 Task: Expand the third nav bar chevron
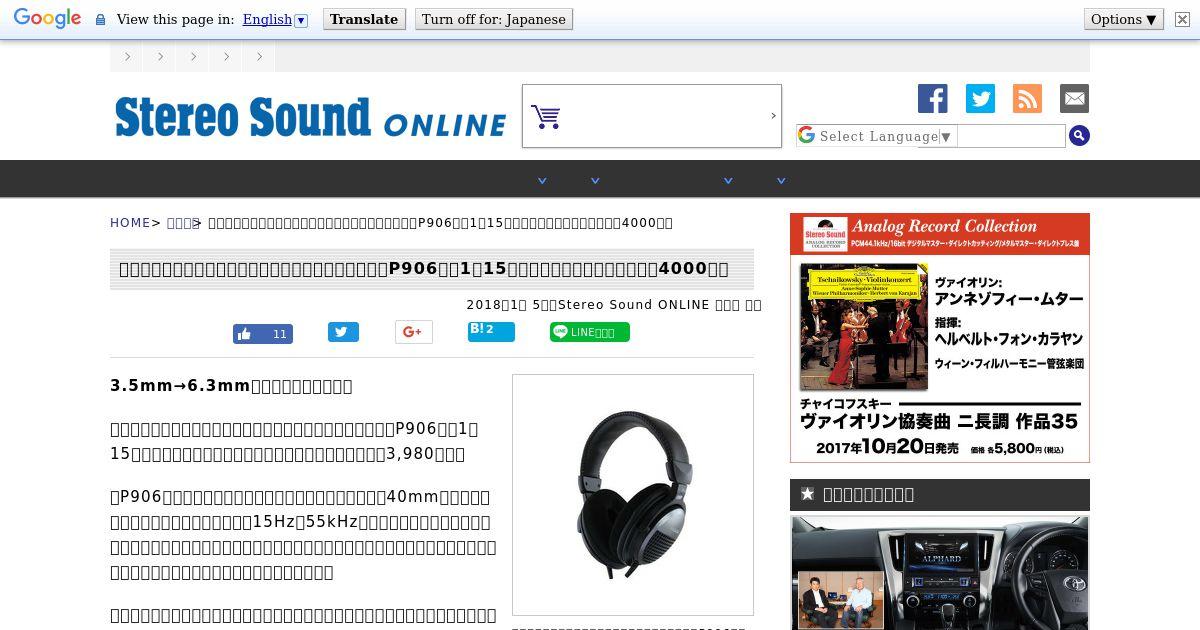[x=728, y=181]
